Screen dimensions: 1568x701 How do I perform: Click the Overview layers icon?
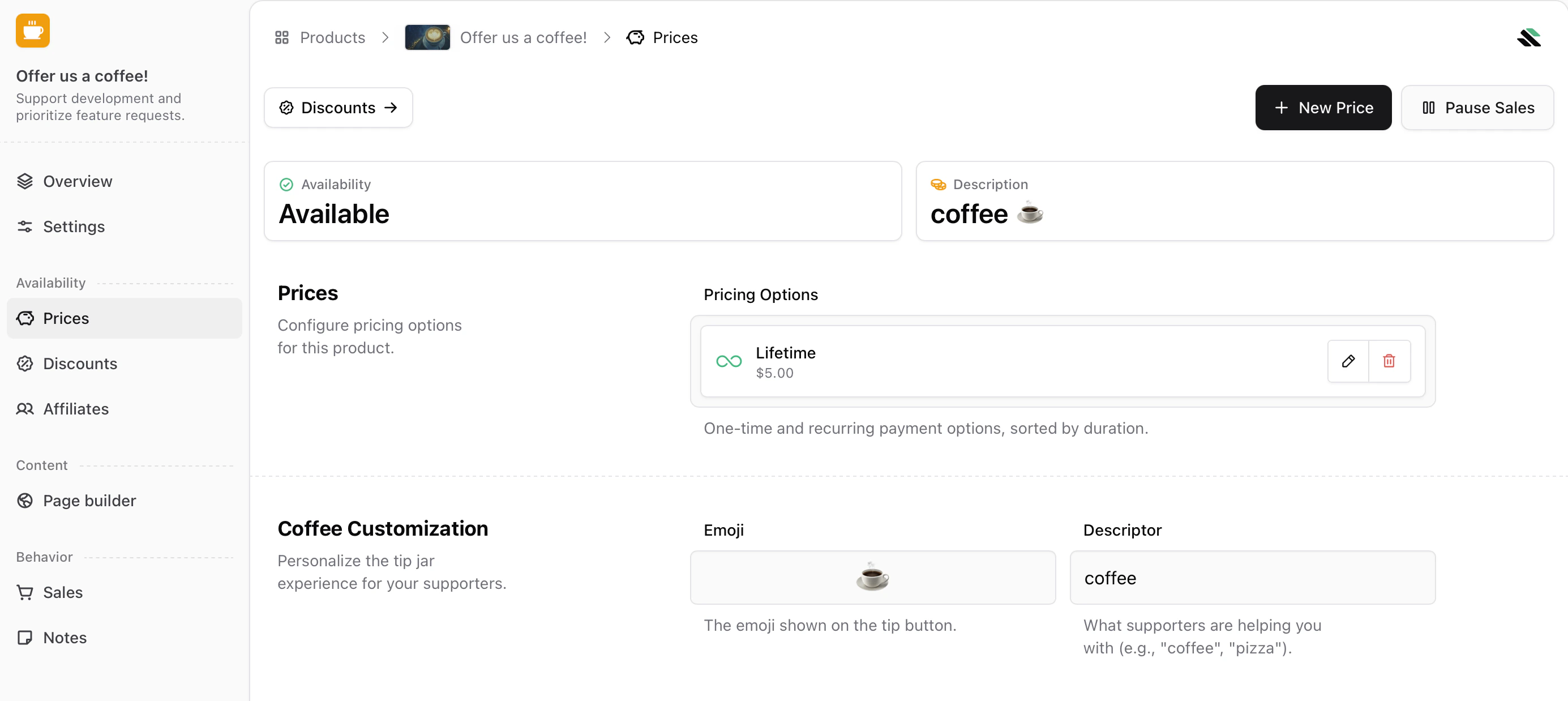tap(25, 181)
